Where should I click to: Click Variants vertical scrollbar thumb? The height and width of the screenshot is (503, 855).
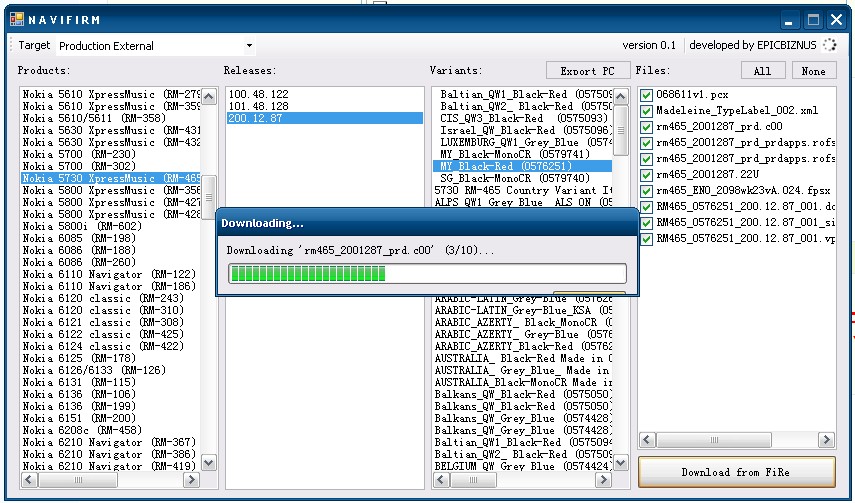point(621,130)
